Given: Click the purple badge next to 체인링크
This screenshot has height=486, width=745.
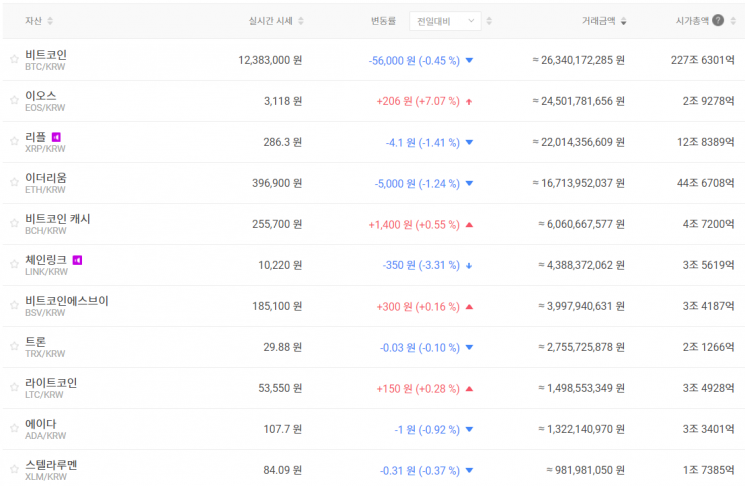Looking at the screenshot, I should click(x=77, y=260).
